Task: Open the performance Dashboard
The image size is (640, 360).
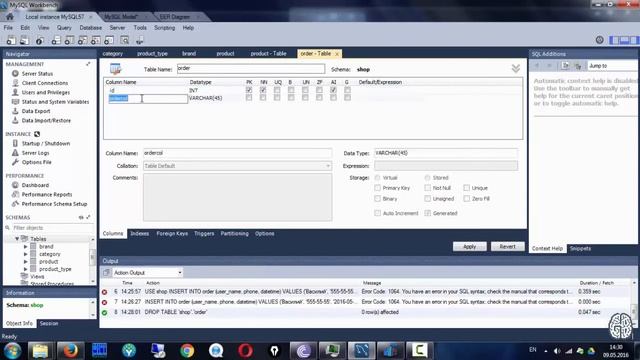Action: coord(35,185)
